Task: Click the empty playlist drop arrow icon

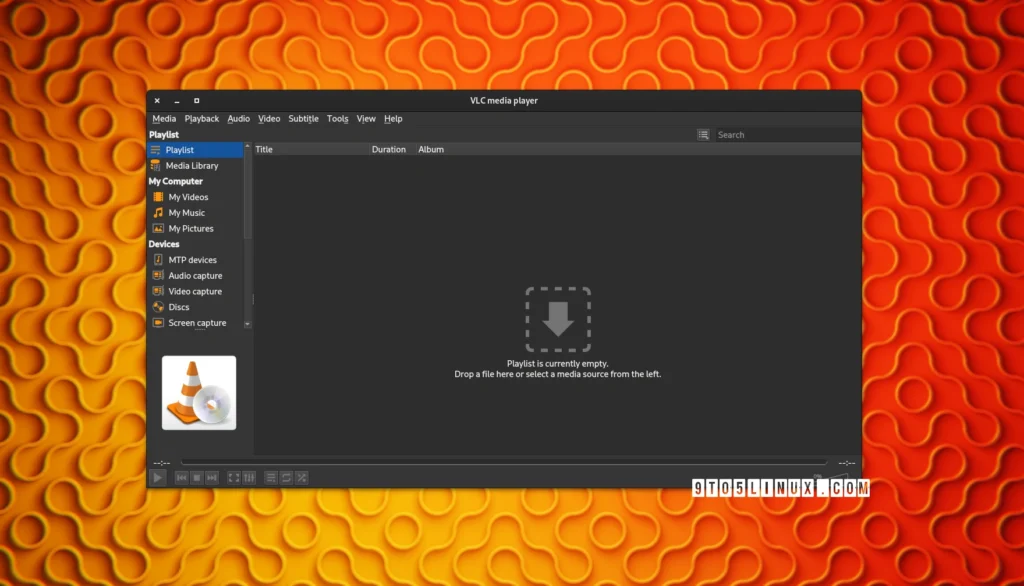Action: click(x=558, y=319)
